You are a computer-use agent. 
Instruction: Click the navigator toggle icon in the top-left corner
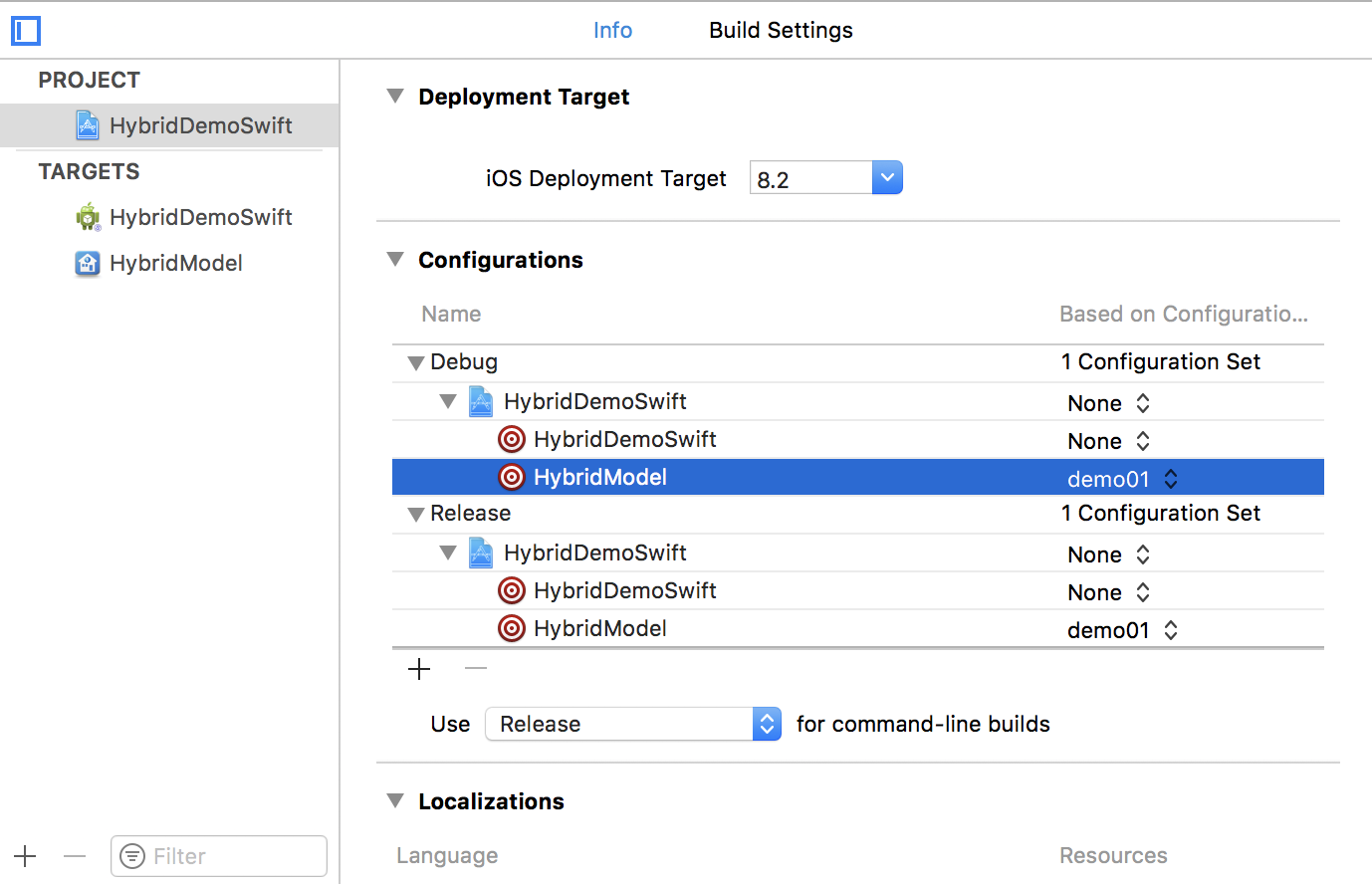point(25,31)
